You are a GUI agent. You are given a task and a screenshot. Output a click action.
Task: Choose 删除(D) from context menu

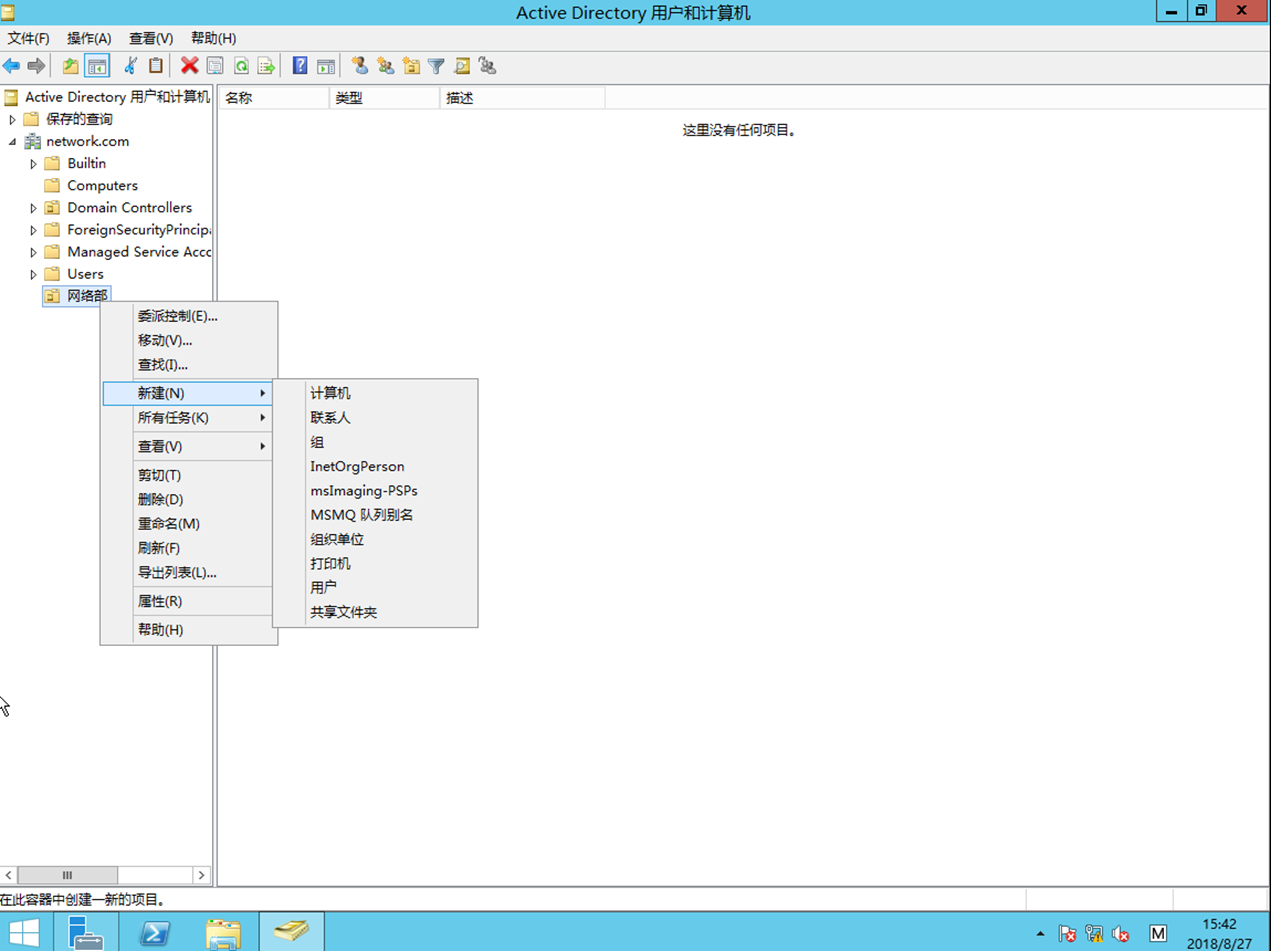(x=188, y=499)
